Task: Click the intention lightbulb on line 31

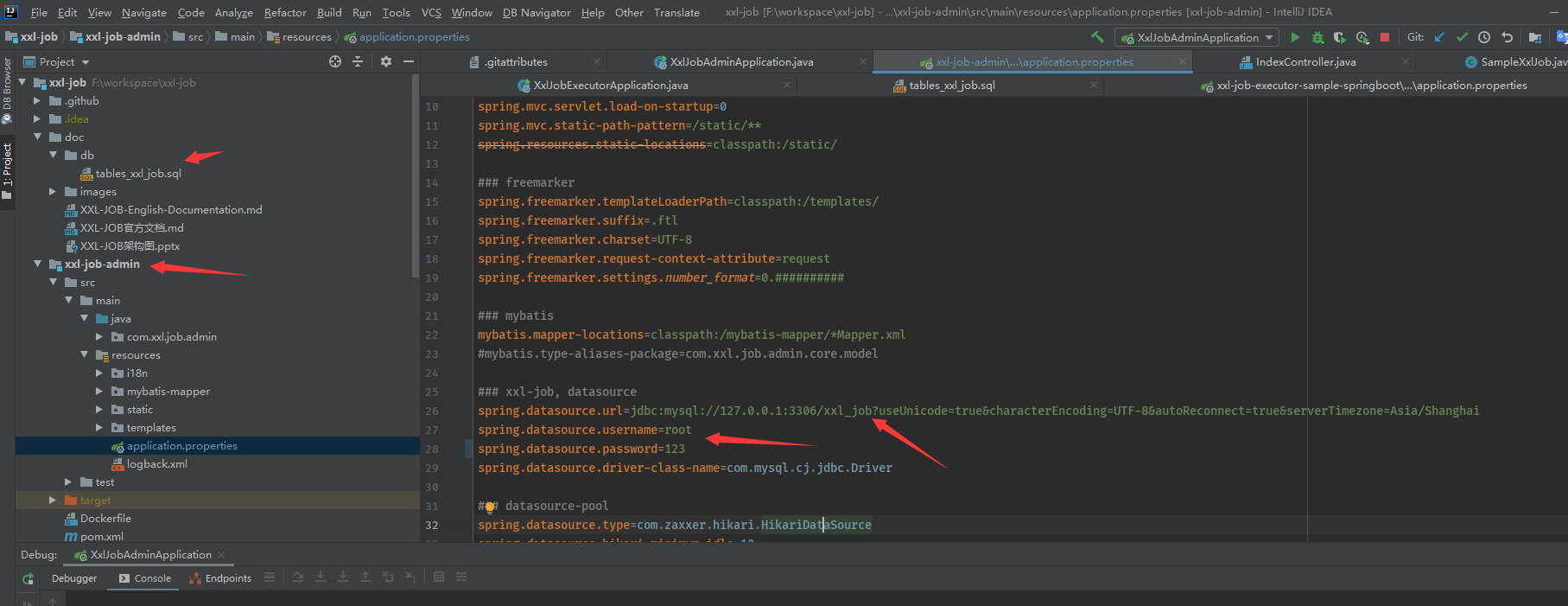Action: [489, 507]
